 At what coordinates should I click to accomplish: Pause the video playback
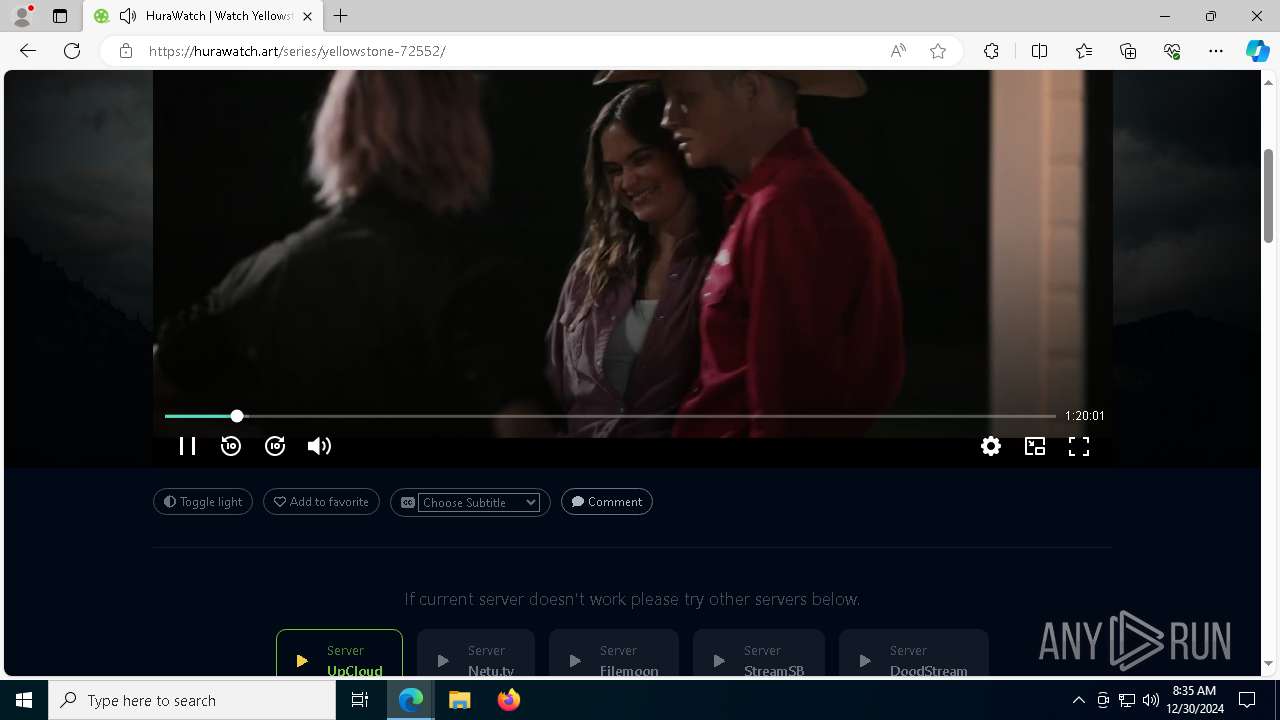coord(187,446)
